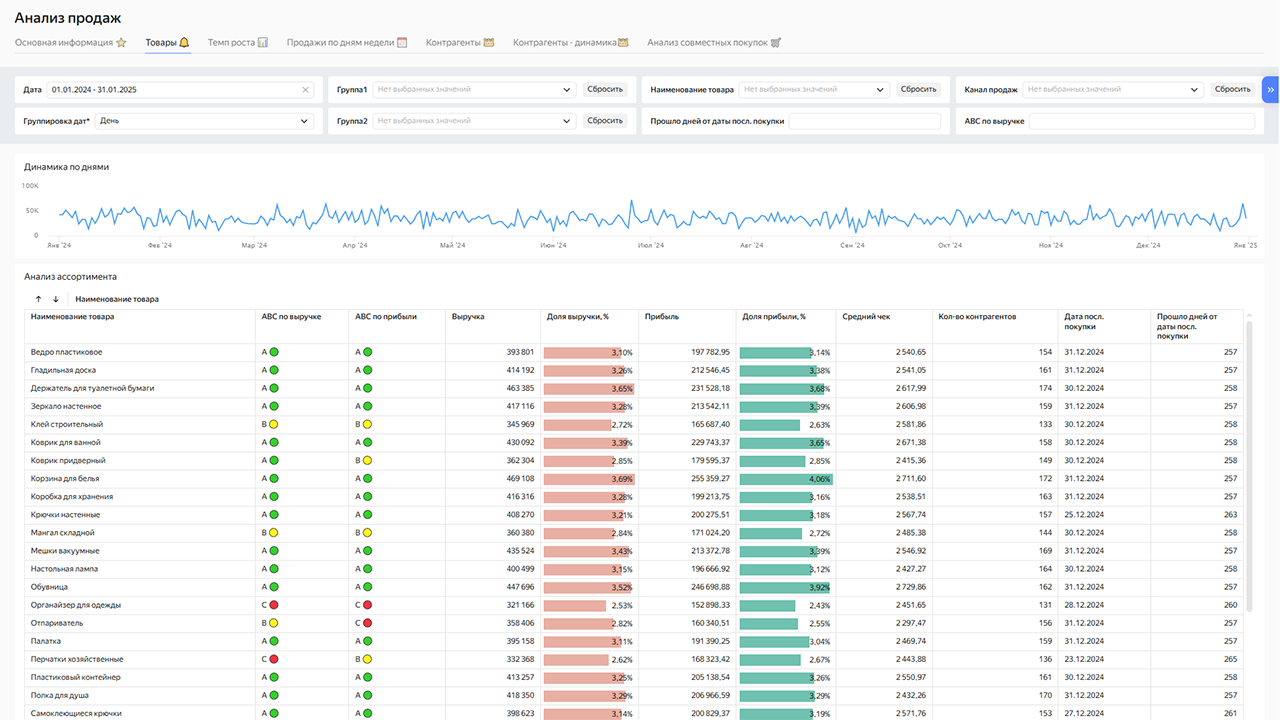Click the red ABC по прибыли circle for Отпариватель
1280x720 pixels.
tap(367, 623)
